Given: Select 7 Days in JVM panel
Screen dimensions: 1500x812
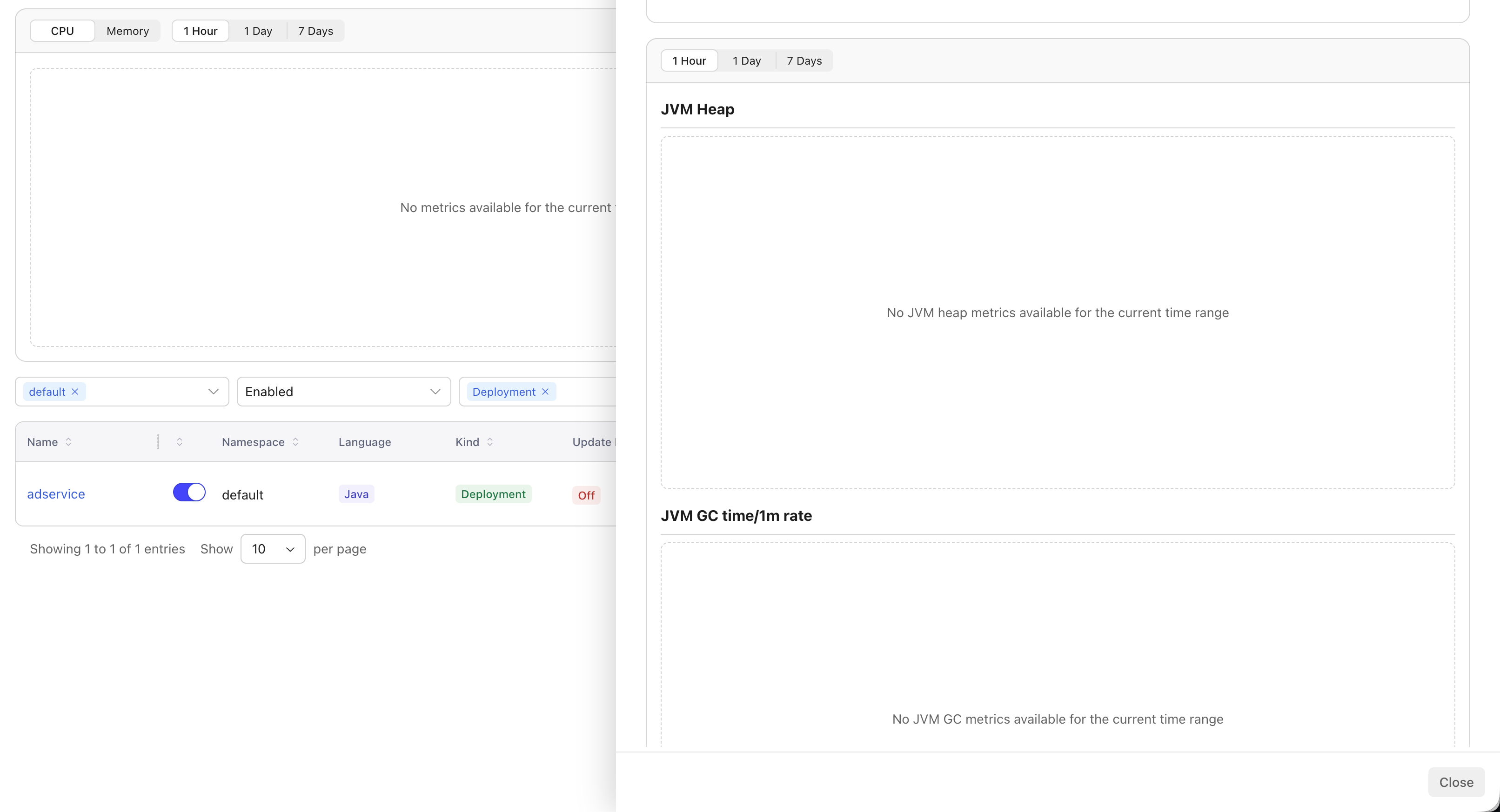Looking at the screenshot, I should pyautogui.click(x=804, y=60).
